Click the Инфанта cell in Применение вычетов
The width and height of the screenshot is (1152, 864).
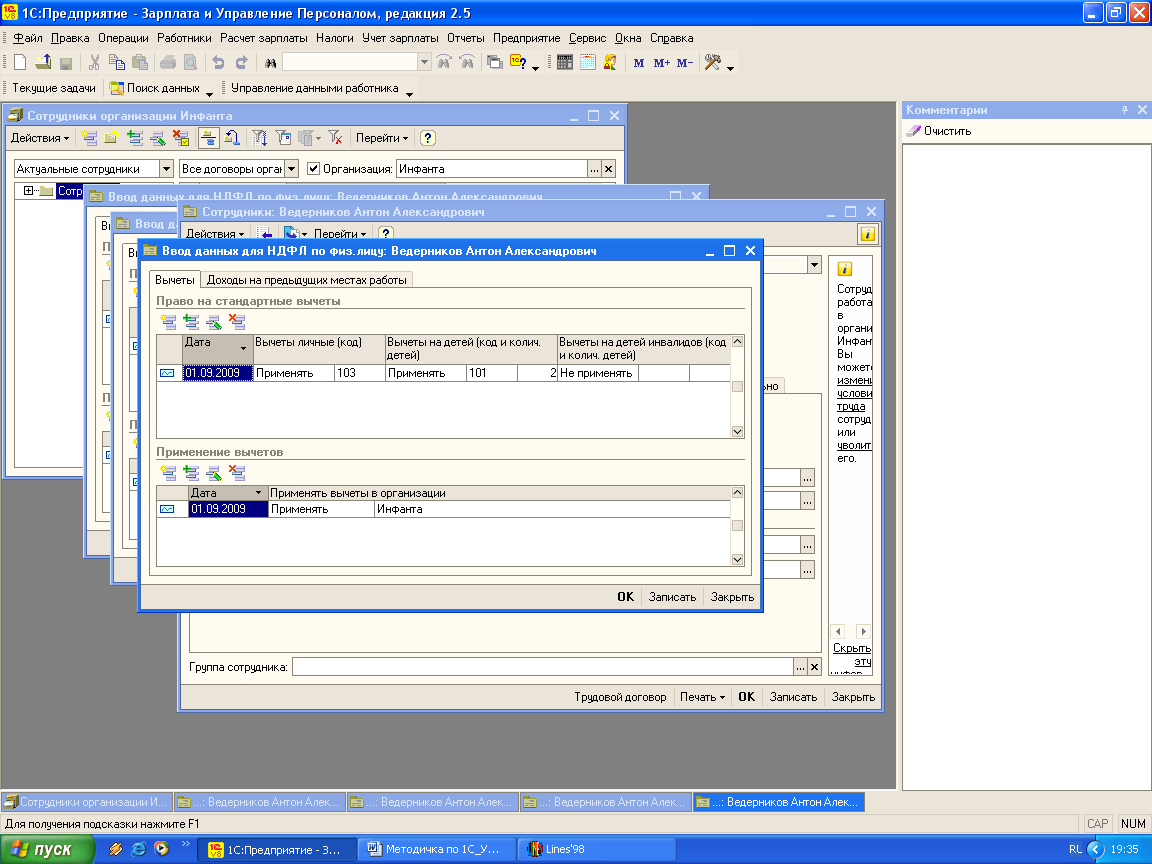tap(552, 509)
